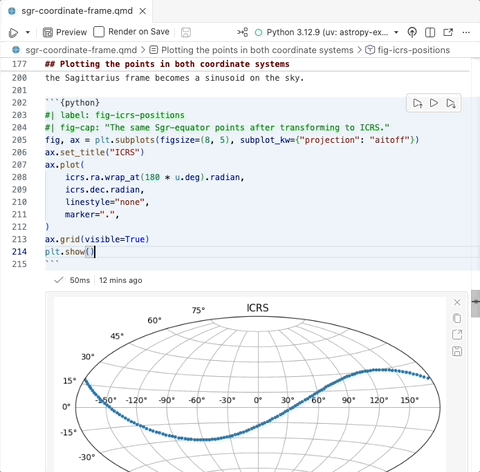Select the Python 3.12.9 interpreter dropdown
The width and height of the screenshot is (480, 472).
(x=327, y=32)
